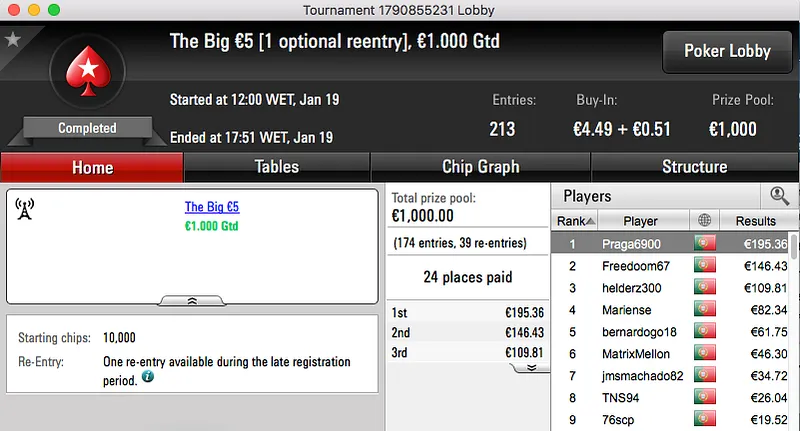This screenshot has width=800, height=431.
Task: Switch to the Tables tab
Action: coord(276,167)
